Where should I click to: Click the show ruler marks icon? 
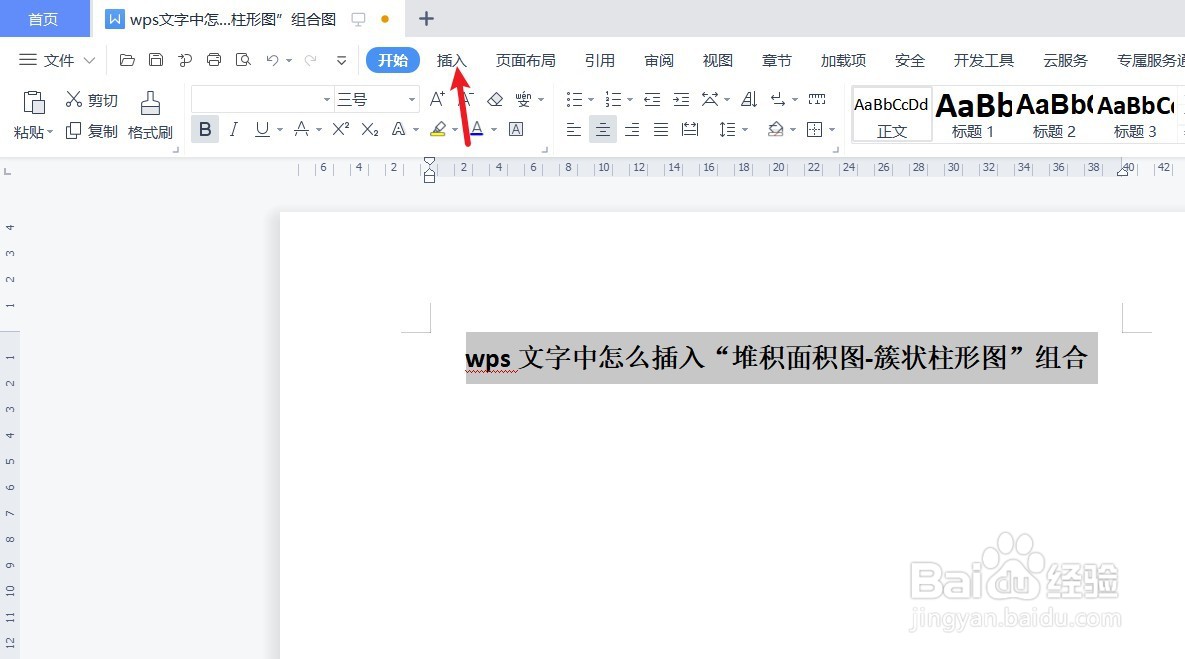[x=817, y=99]
